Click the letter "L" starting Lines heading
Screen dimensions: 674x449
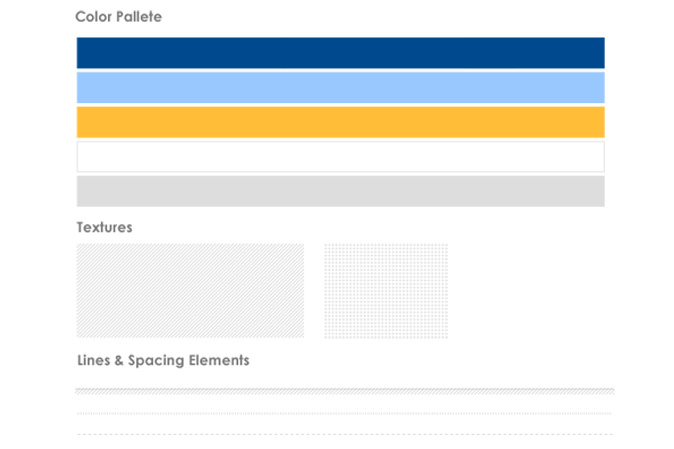pos(80,360)
